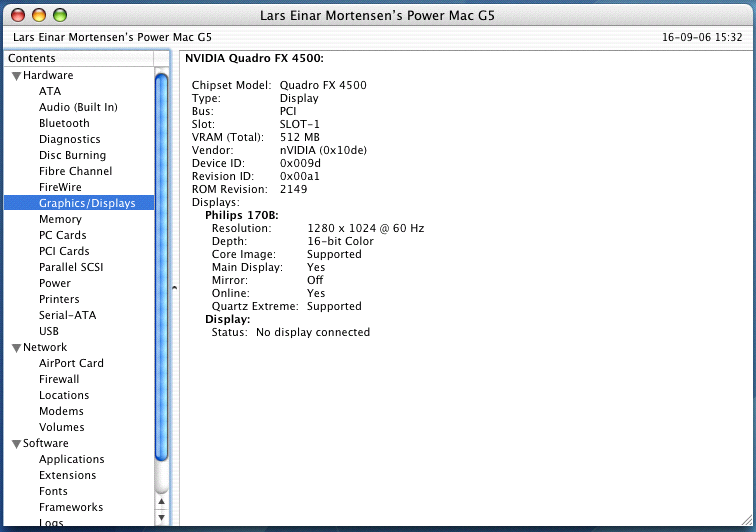
Task: Collapse the Hardware disclosure triangle
Action: tap(16, 76)
